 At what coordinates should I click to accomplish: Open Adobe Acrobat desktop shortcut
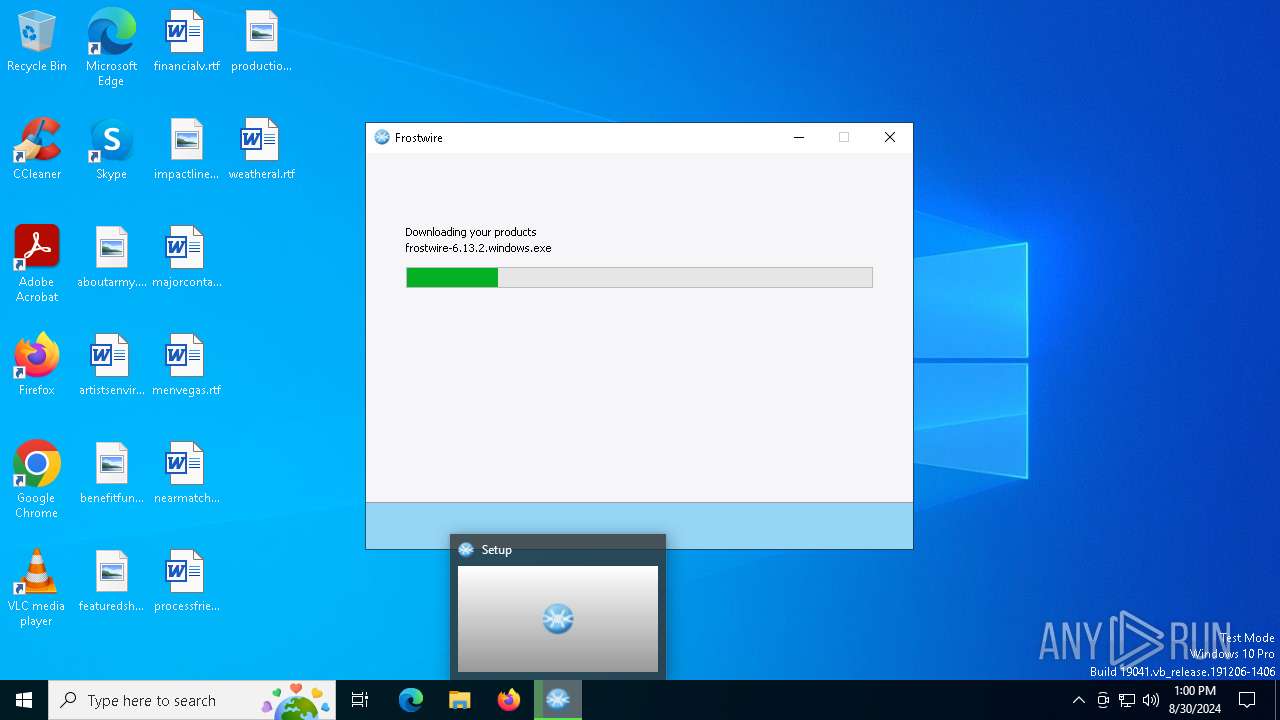[x=37, y=264]
